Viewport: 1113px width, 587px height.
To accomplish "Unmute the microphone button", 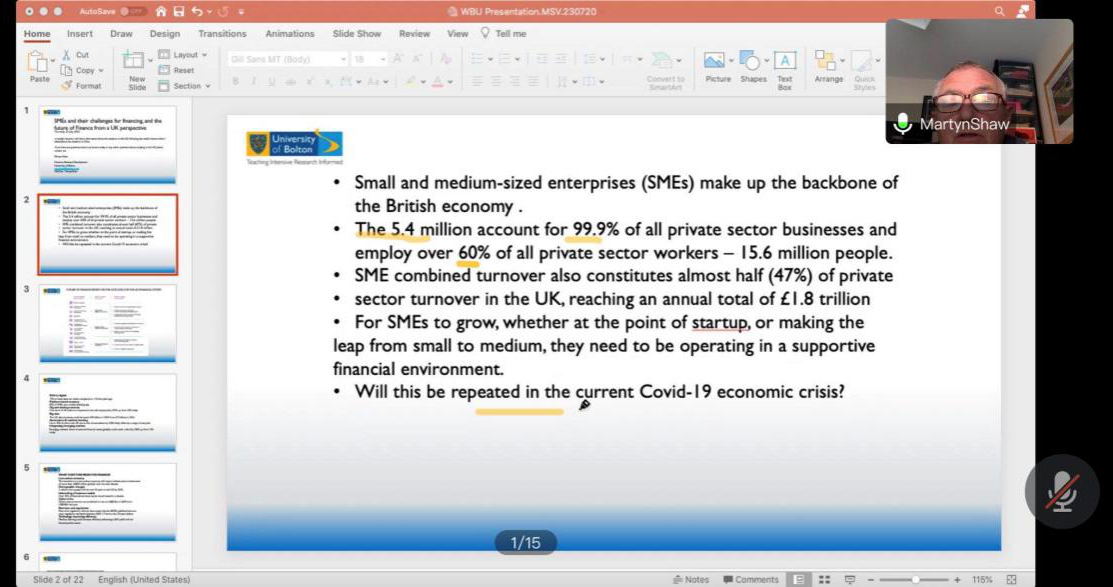I will click(1061, 491).
